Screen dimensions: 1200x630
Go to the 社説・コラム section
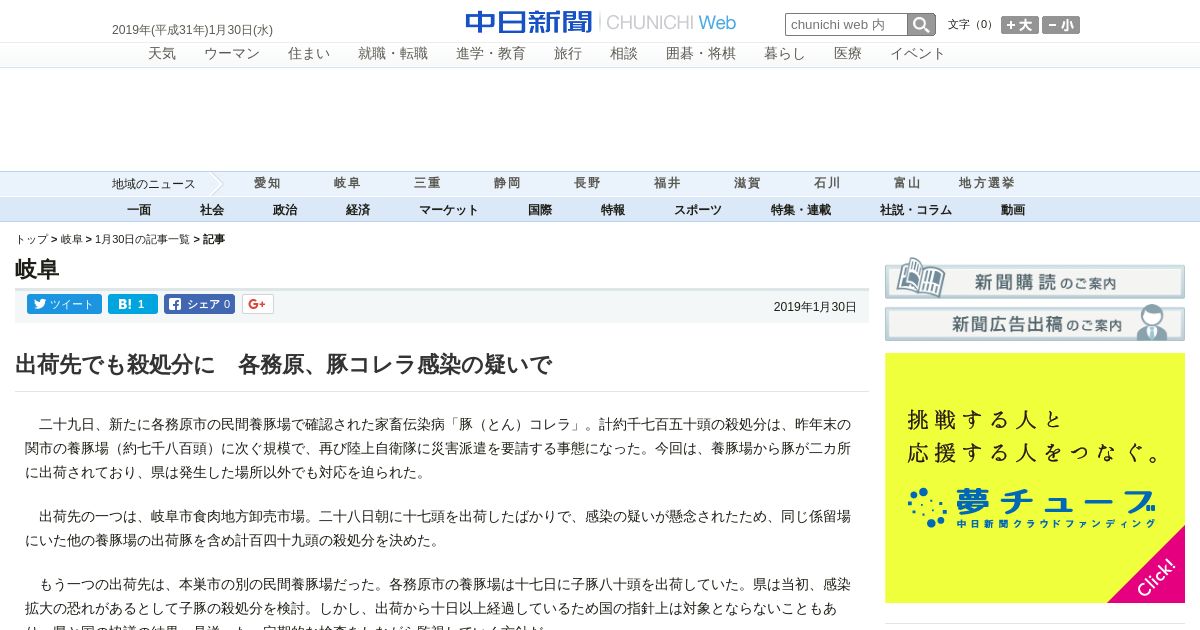916,210
